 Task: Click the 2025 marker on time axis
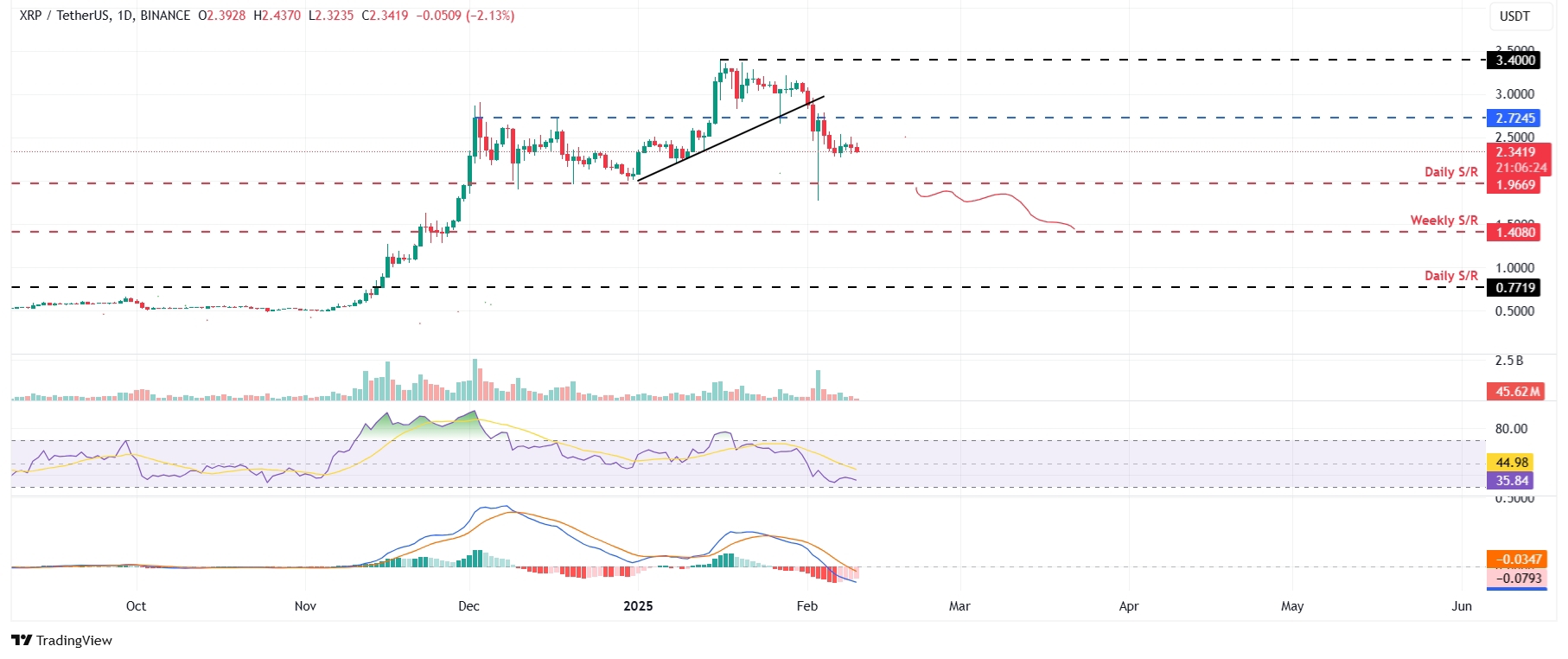pyautogui.click(x=638, y=606)
